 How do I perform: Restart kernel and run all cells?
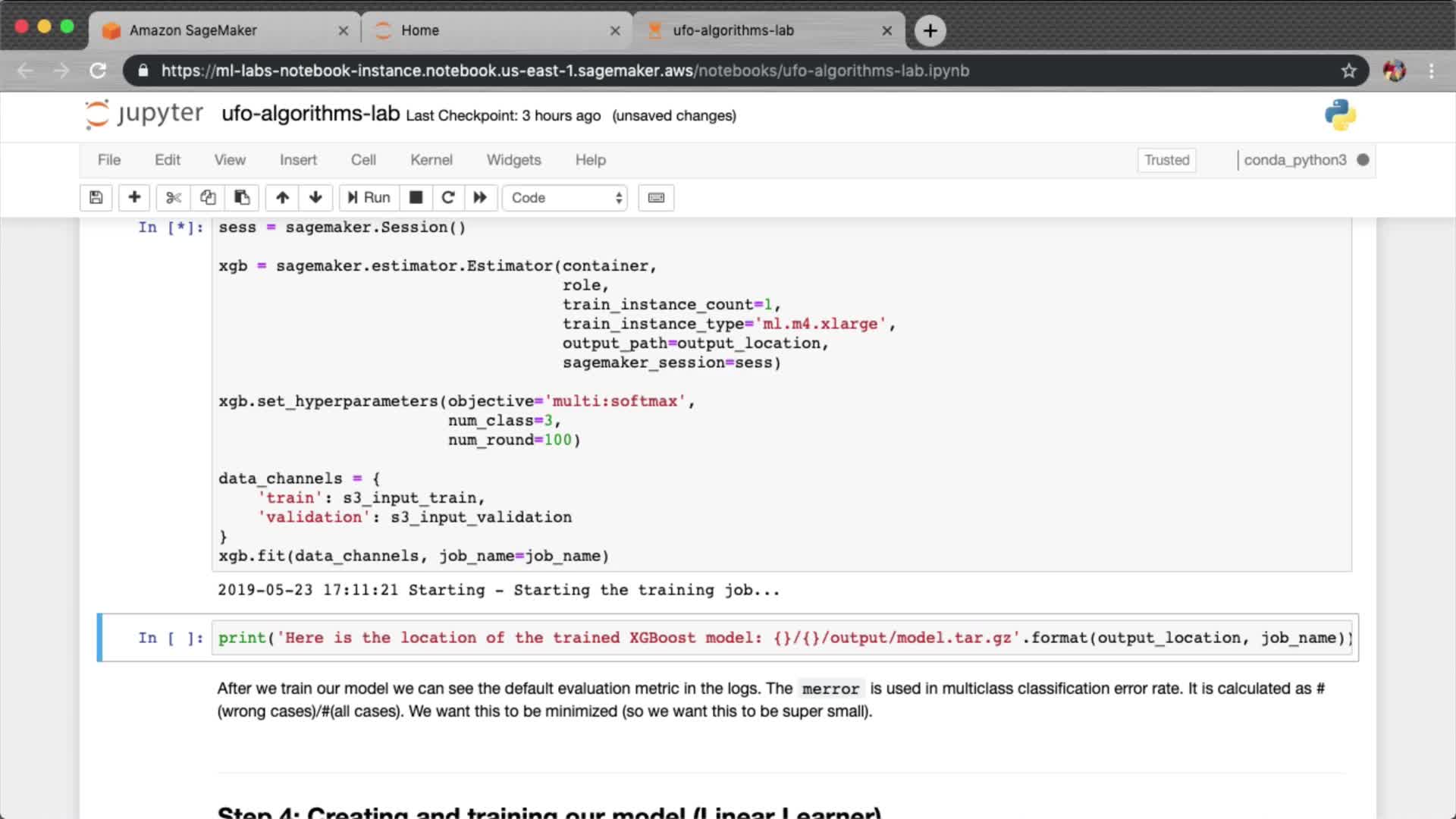(x=480, y=198)
